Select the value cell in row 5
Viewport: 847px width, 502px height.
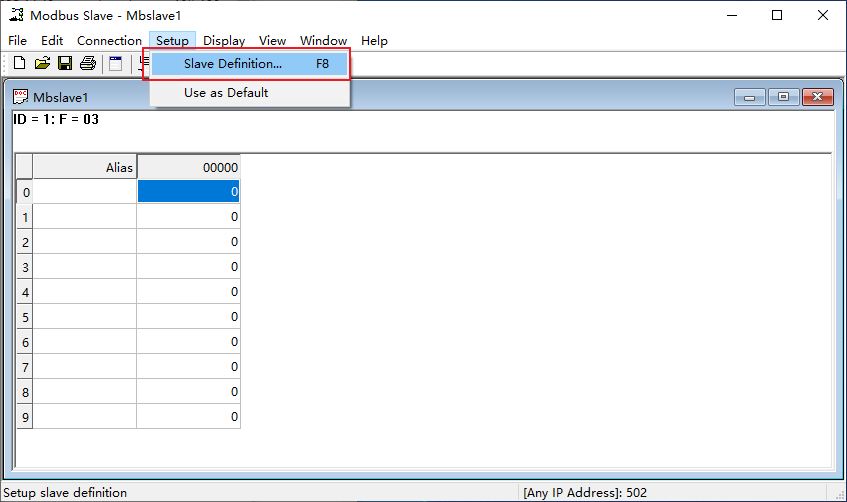pos(189,317)
